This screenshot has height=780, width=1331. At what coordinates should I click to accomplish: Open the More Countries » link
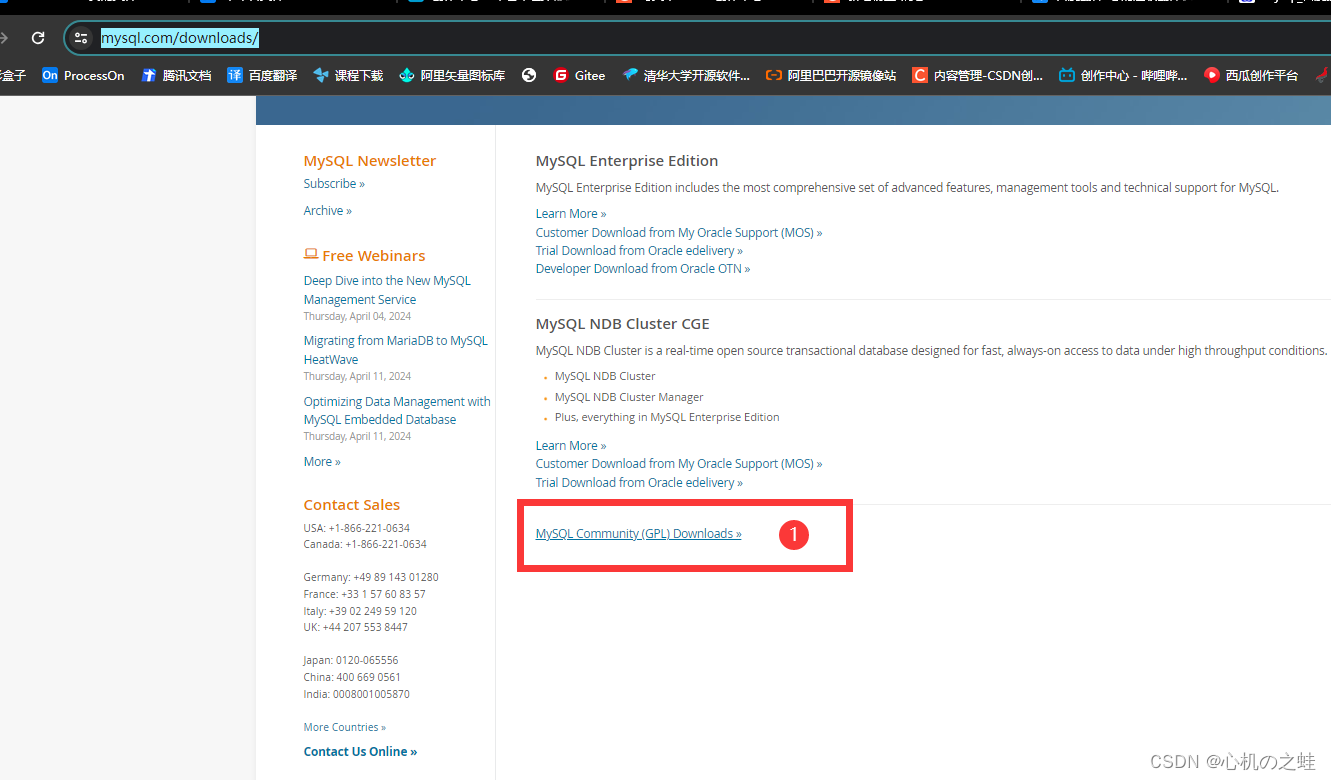pyautogui.click(x=345, y=727)
